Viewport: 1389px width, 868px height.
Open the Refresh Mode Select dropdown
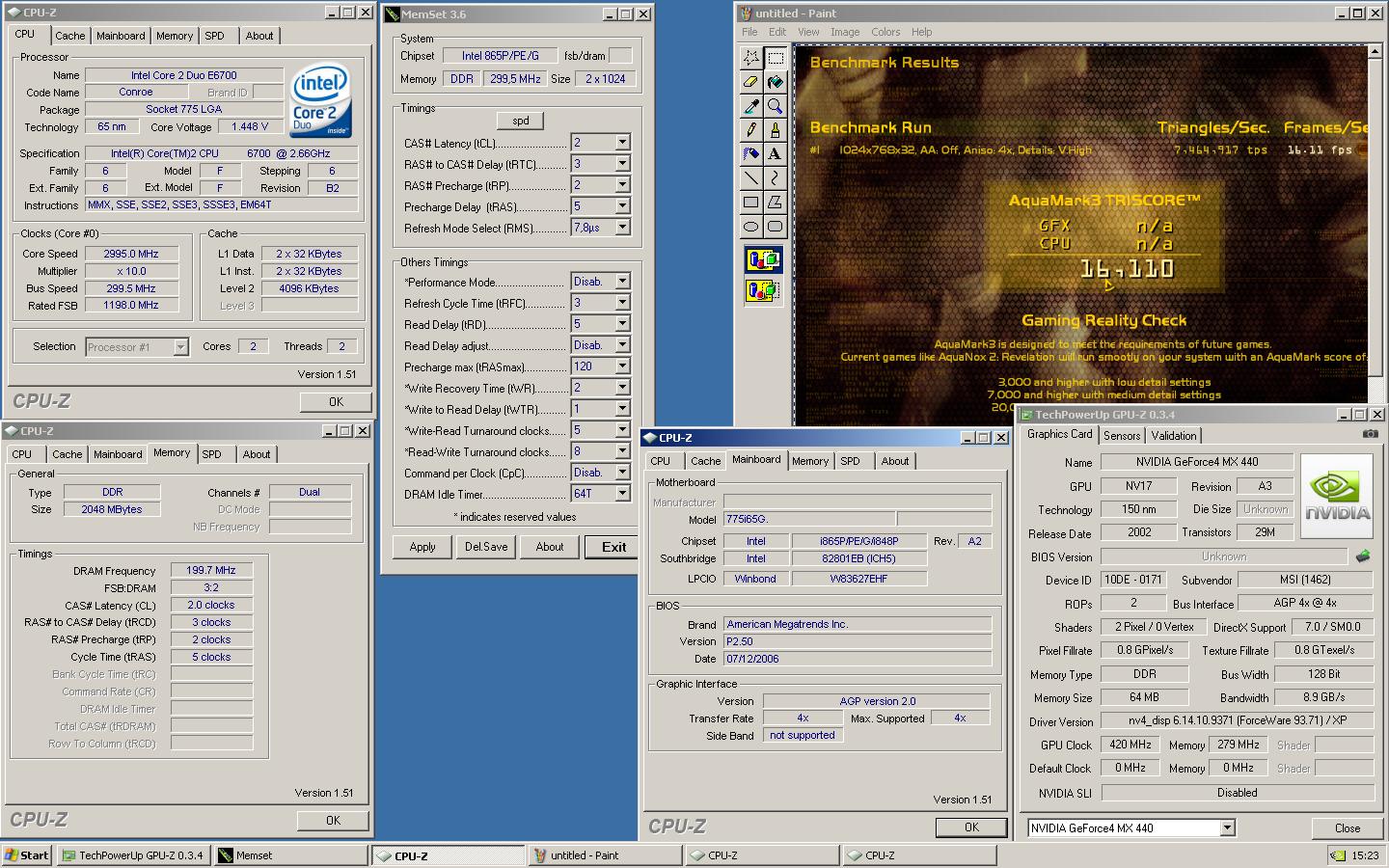[622, 228]
